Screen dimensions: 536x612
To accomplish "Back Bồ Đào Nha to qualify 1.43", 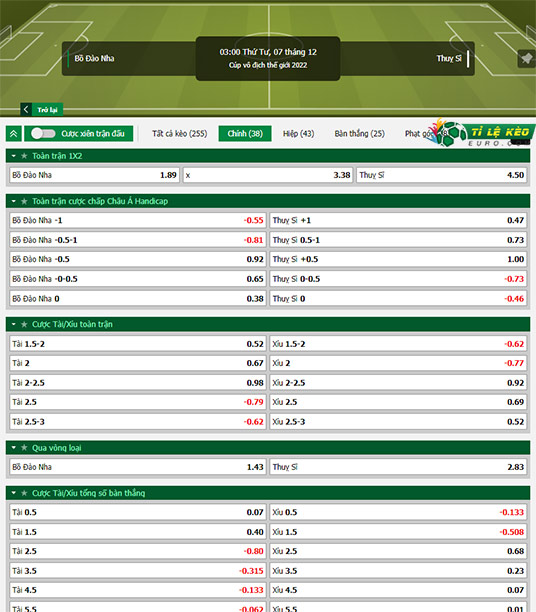I will tap(137, 467).
